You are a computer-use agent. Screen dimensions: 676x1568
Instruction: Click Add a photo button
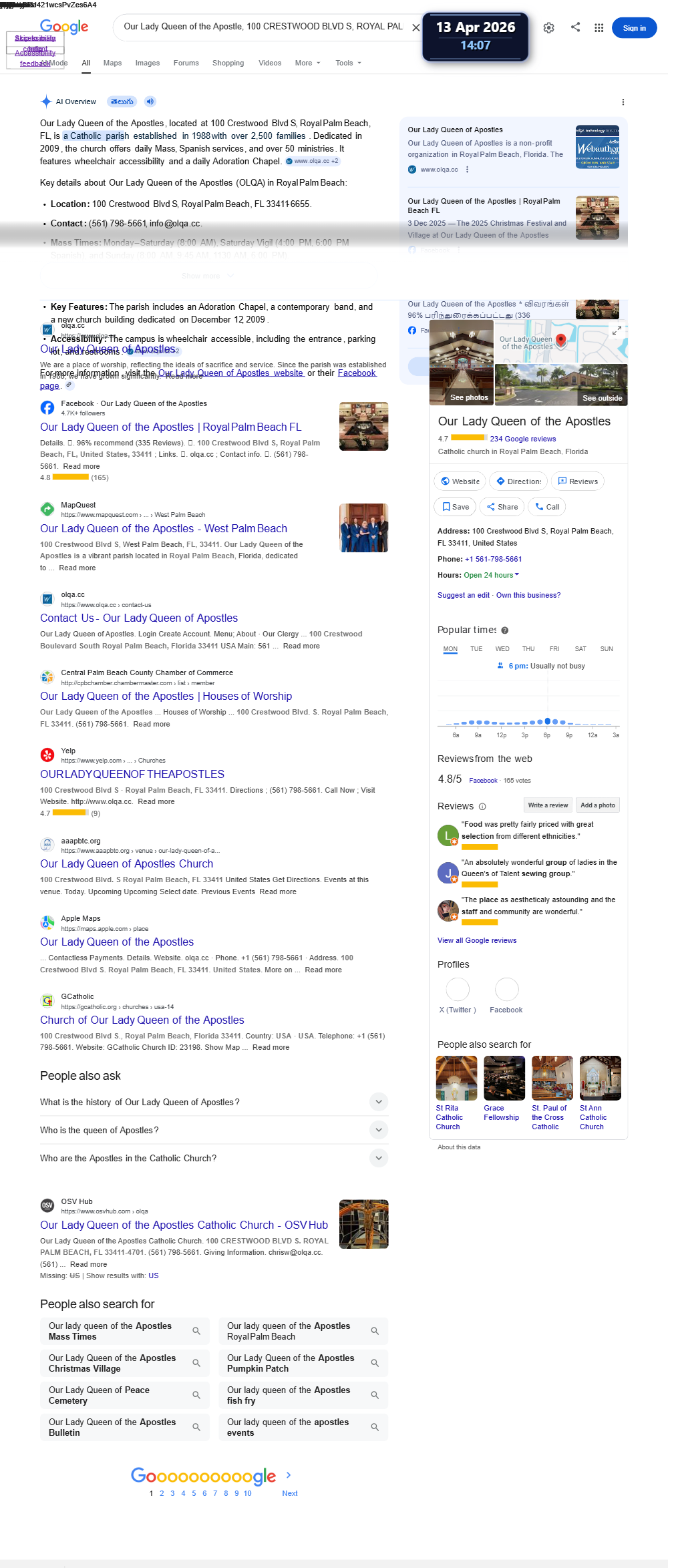point(598,805)
